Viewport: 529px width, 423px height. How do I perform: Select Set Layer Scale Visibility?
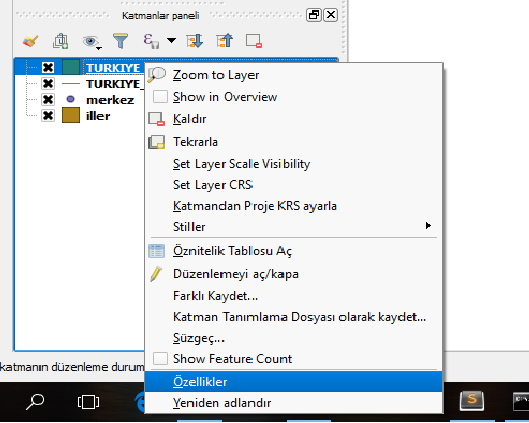click(294, 164)
